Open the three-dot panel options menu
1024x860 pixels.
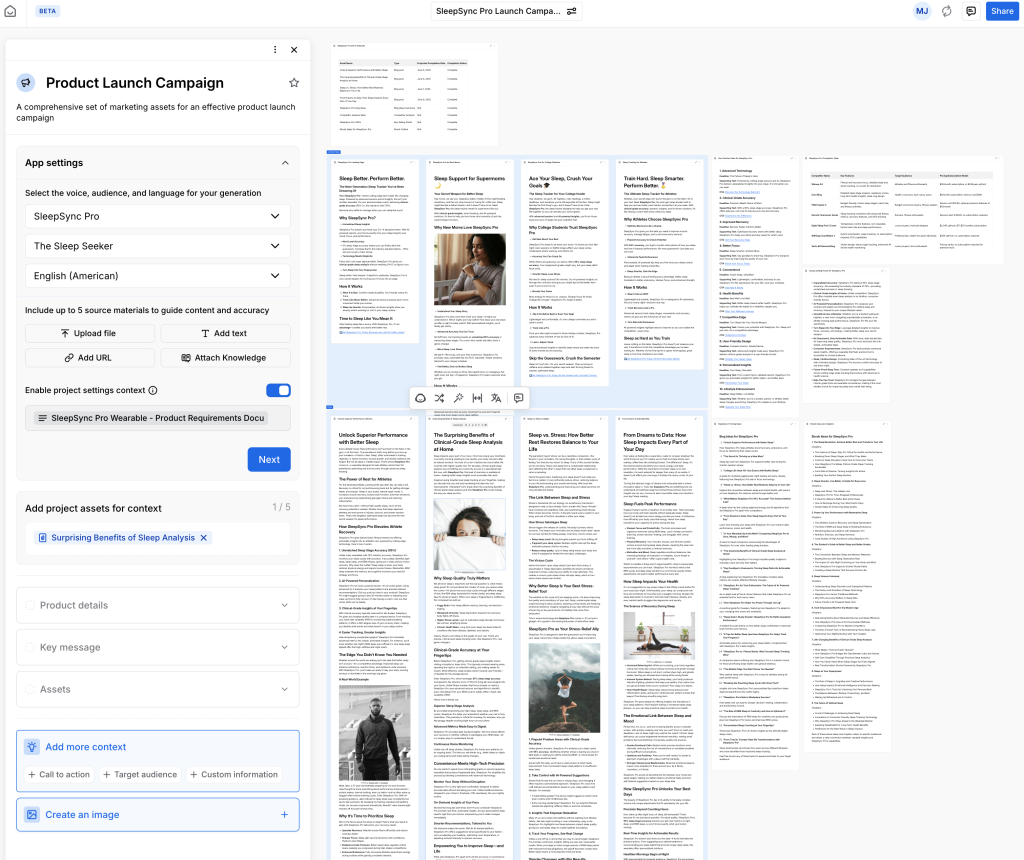click(x=276, y=50)
